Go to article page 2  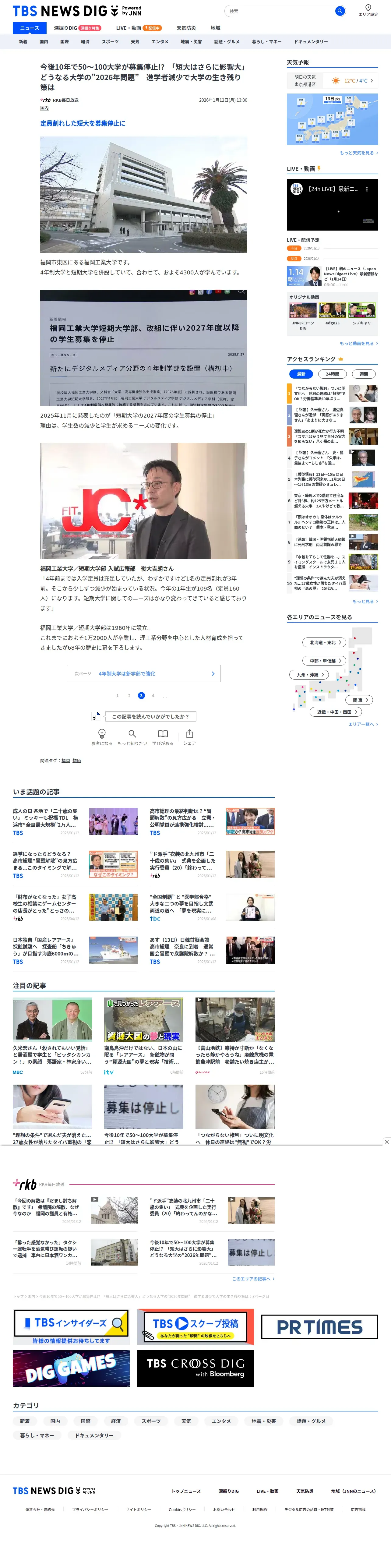(x=129, y=695)
